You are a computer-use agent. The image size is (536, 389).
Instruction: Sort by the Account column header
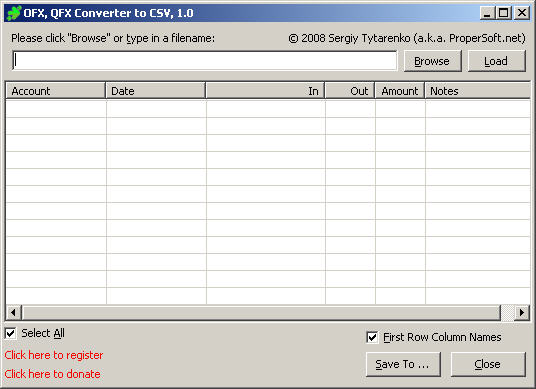click(x=55, y=91)
